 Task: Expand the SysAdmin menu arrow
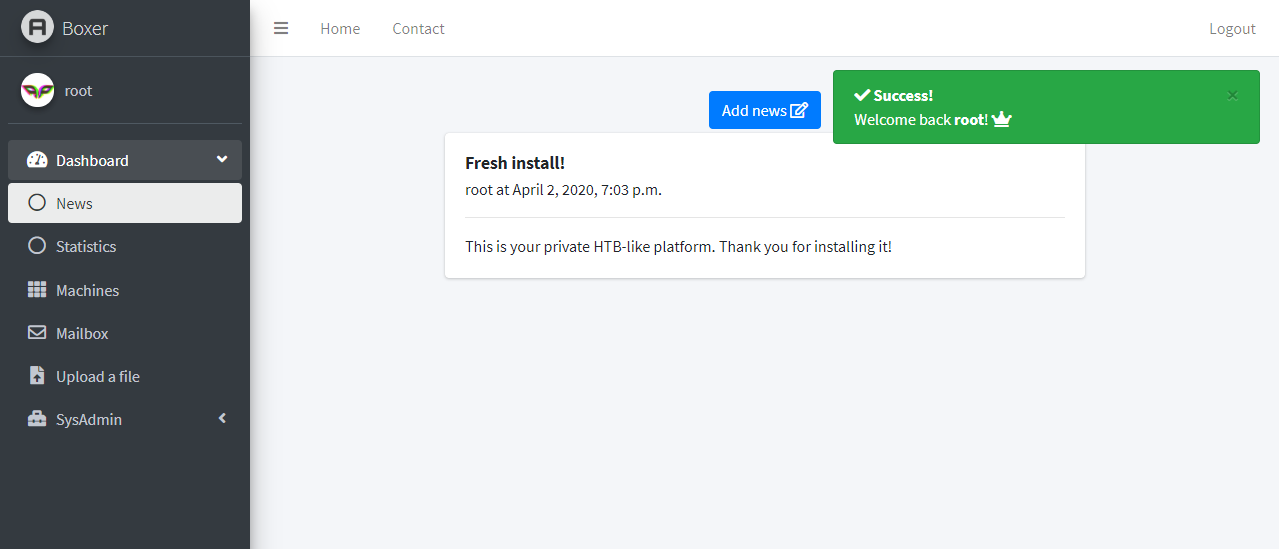click(x=222, y=419)
